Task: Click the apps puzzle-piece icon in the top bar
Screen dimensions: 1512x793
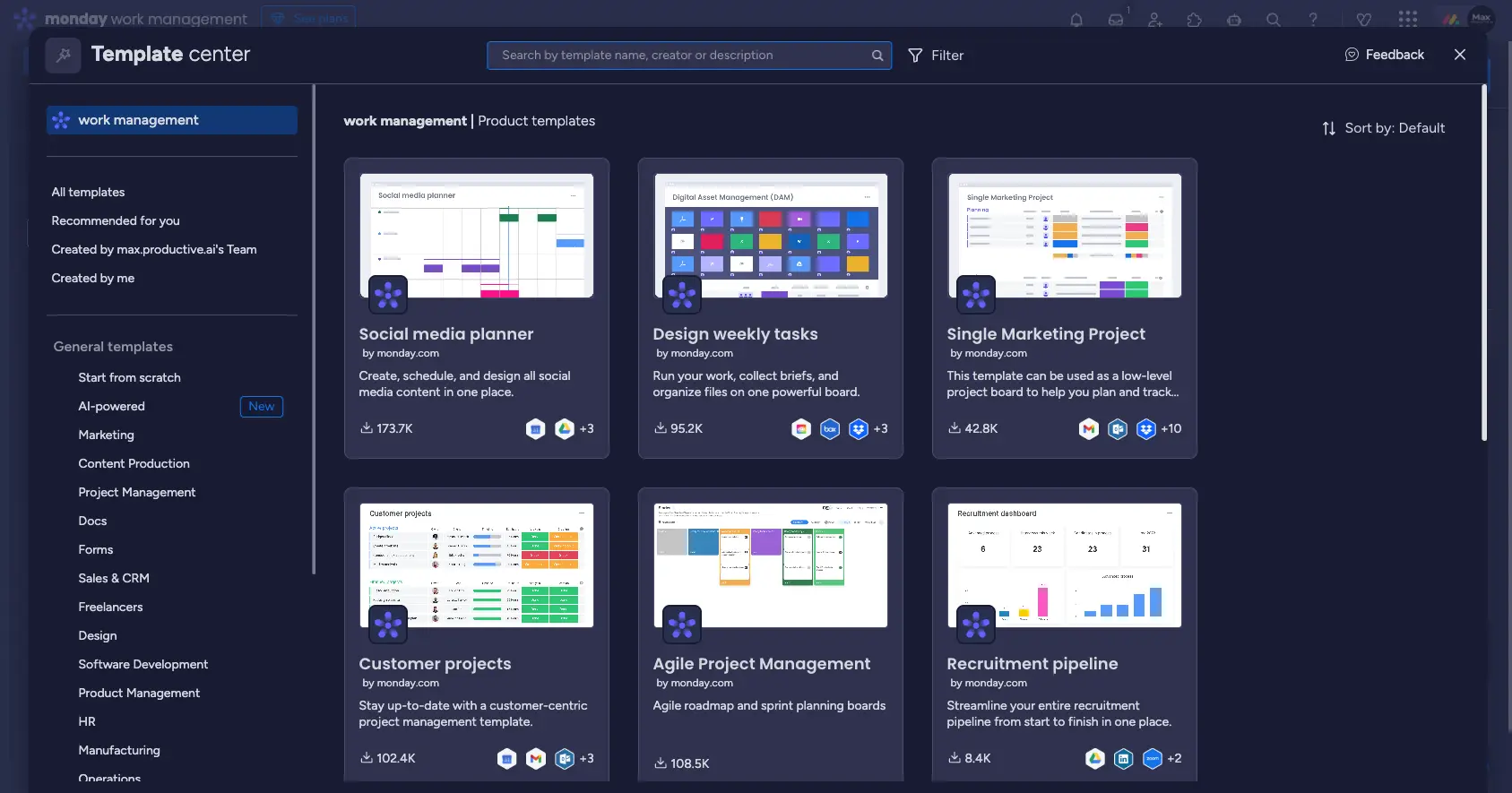Action: [x=1195, y=20]
